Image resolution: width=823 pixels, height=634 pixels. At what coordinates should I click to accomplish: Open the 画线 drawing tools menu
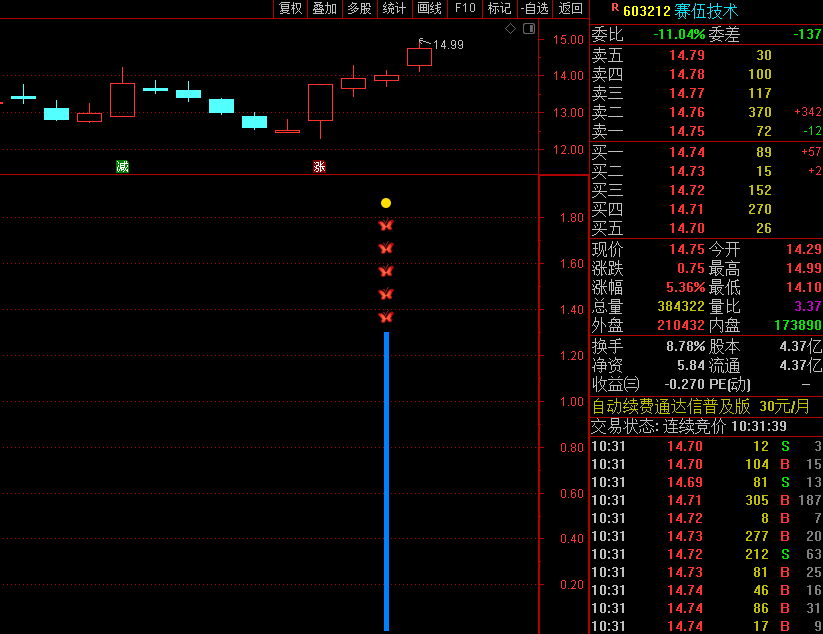[429, 9]
